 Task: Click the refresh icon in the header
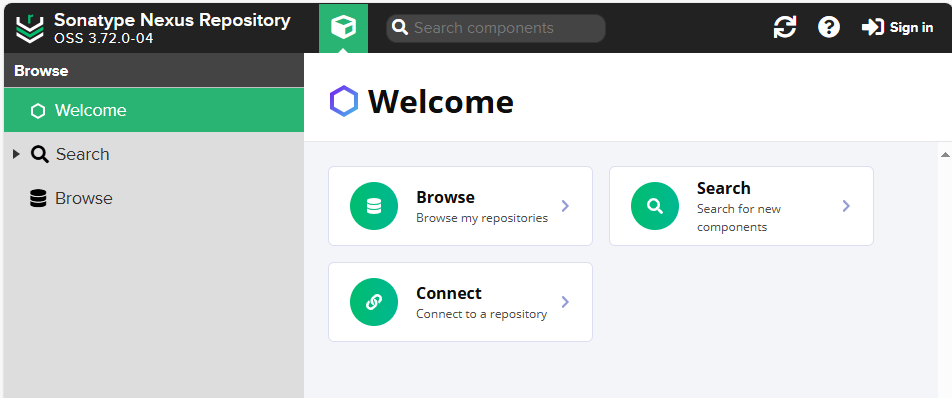coord(784,27)
